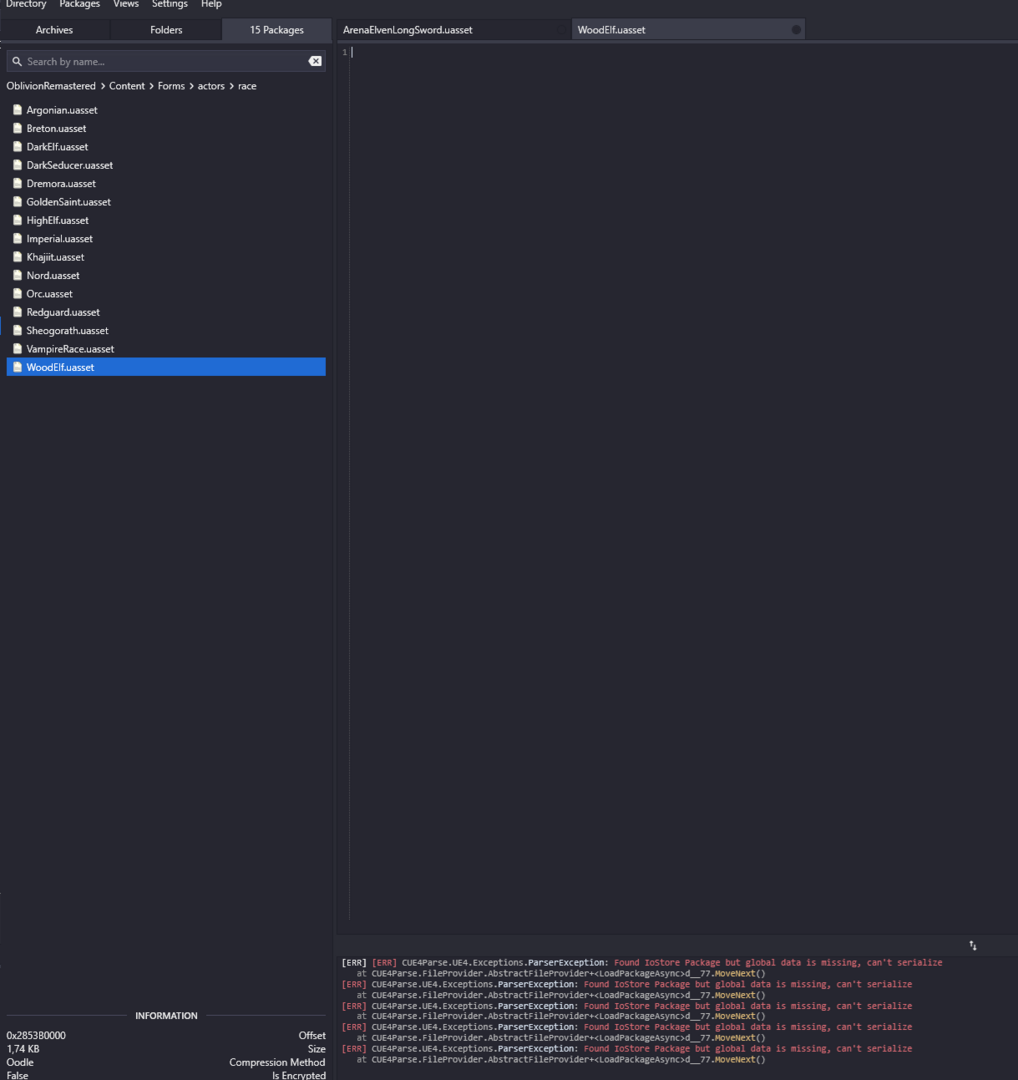Viewport: 1018px width, 1080px height.
Task: Close the WoodElf.uasset tab with its dot button
Action: pos(796,30)
